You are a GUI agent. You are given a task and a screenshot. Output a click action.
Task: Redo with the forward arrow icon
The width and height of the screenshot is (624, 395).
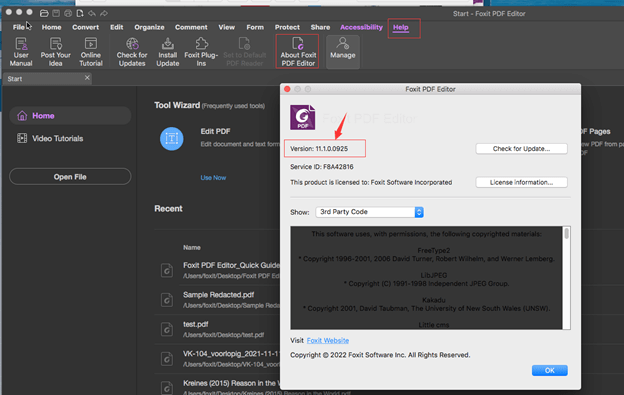[104, 14]
